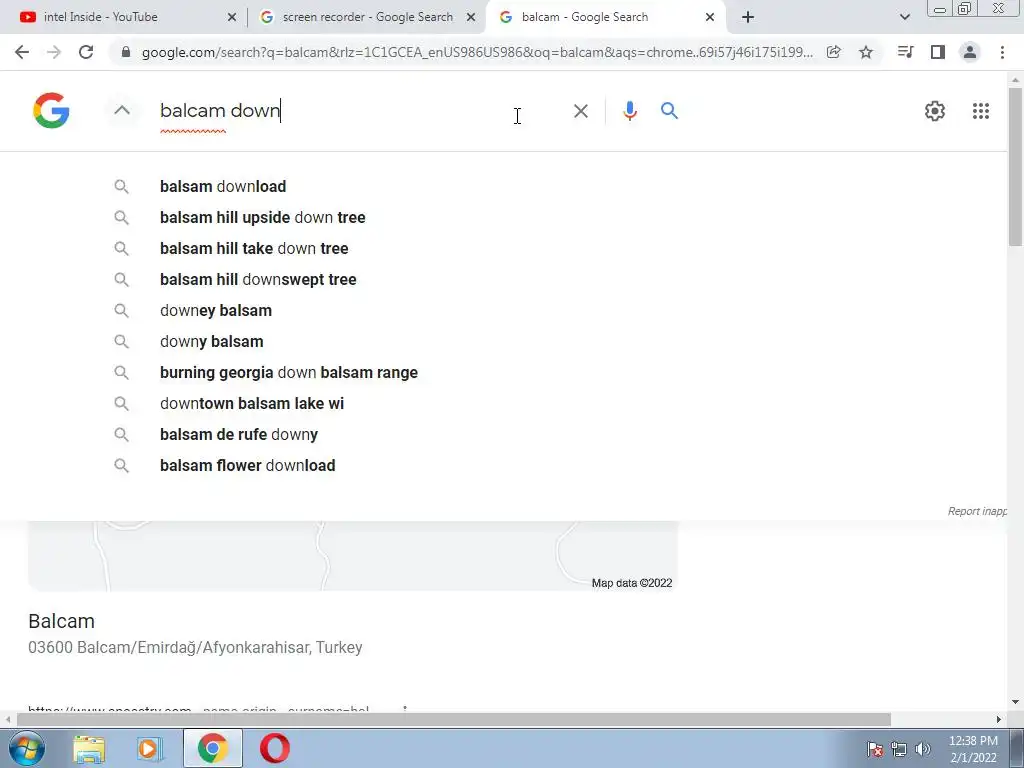Click the padlock site info icon
The width and height of the screenshot is (1024, 768).
126,52
